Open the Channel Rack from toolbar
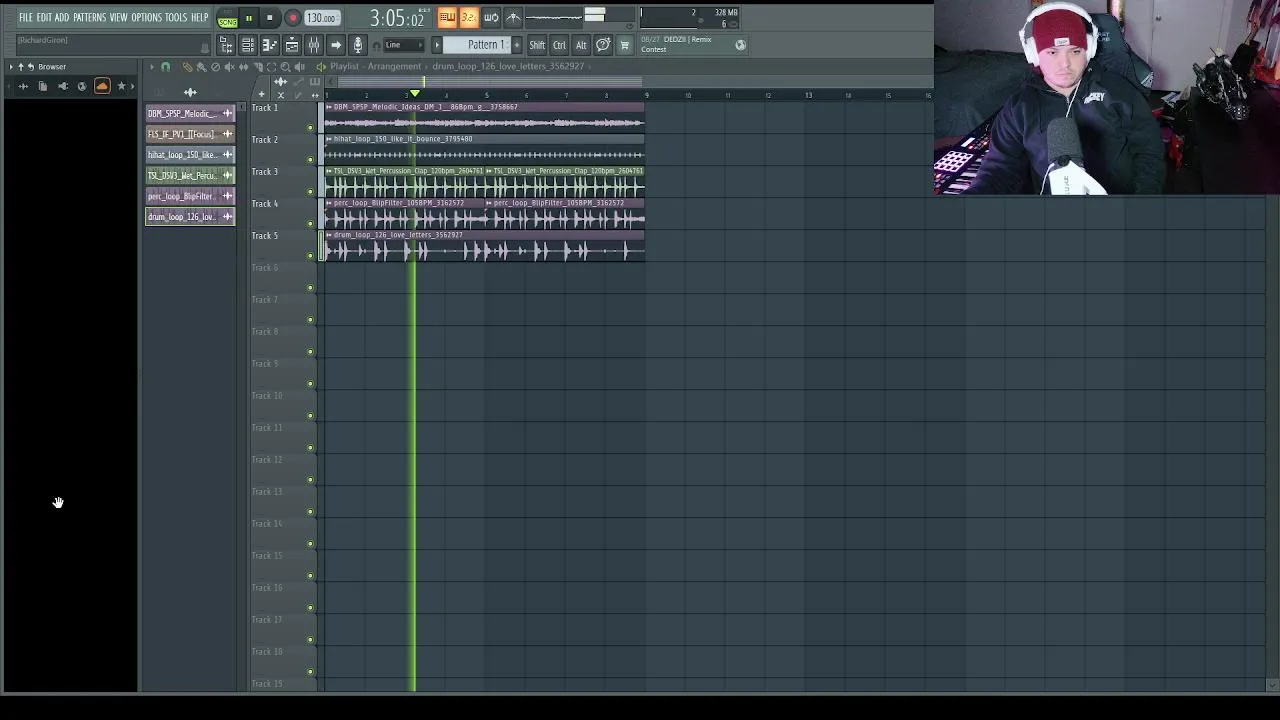1280x720 pixels. (248, 45)
